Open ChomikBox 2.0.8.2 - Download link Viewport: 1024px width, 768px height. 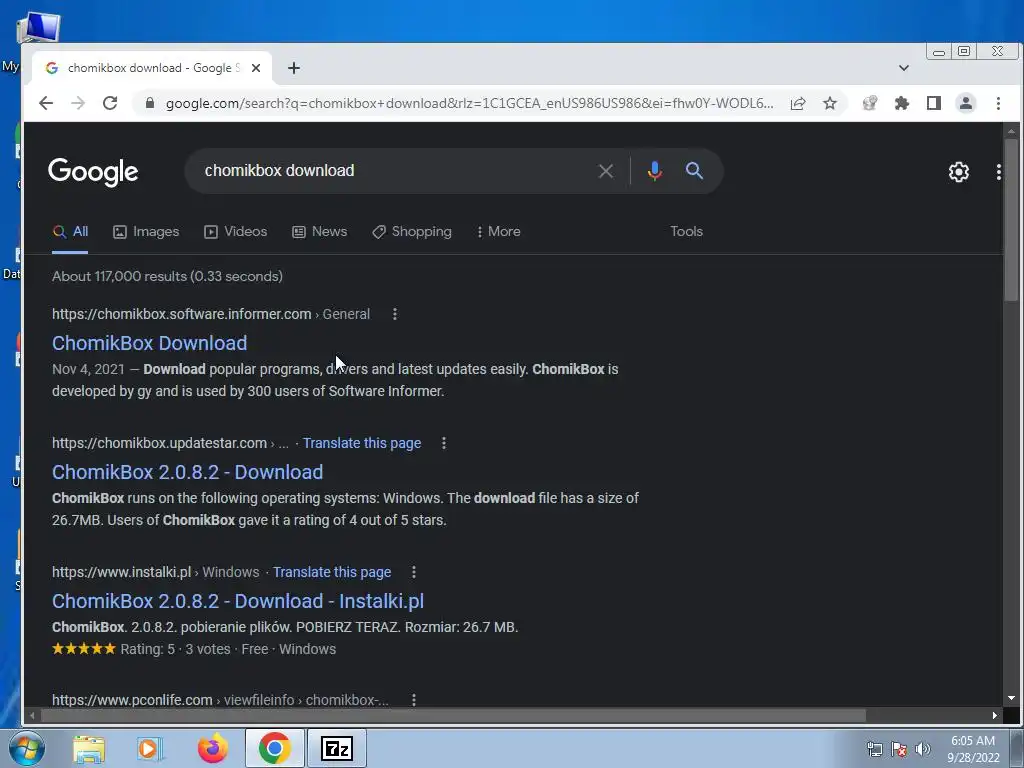187,472
